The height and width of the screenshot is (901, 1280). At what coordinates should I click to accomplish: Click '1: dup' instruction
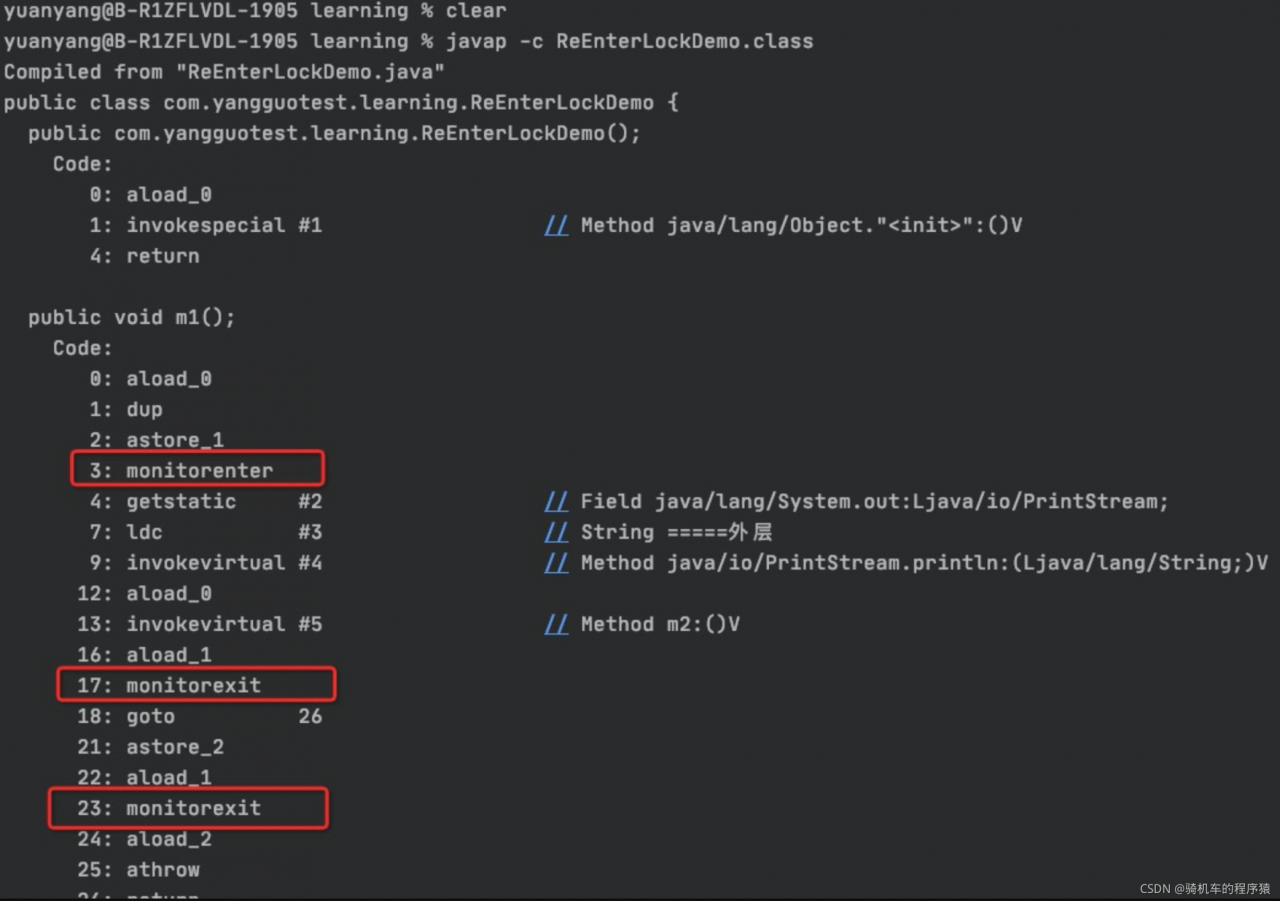pos(126,409)
